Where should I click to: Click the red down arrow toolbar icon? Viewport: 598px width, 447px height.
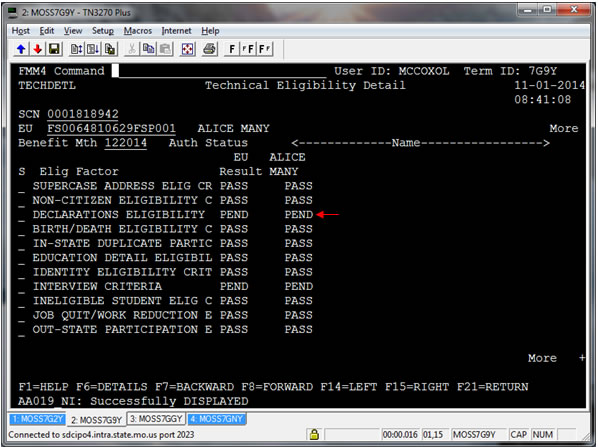[37, 49]
